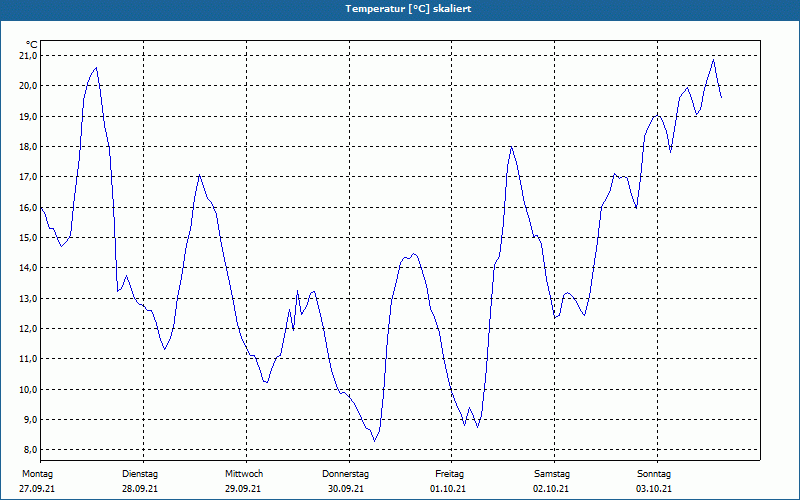
Task: Click the Freitag day label
Action: [449, 474]
